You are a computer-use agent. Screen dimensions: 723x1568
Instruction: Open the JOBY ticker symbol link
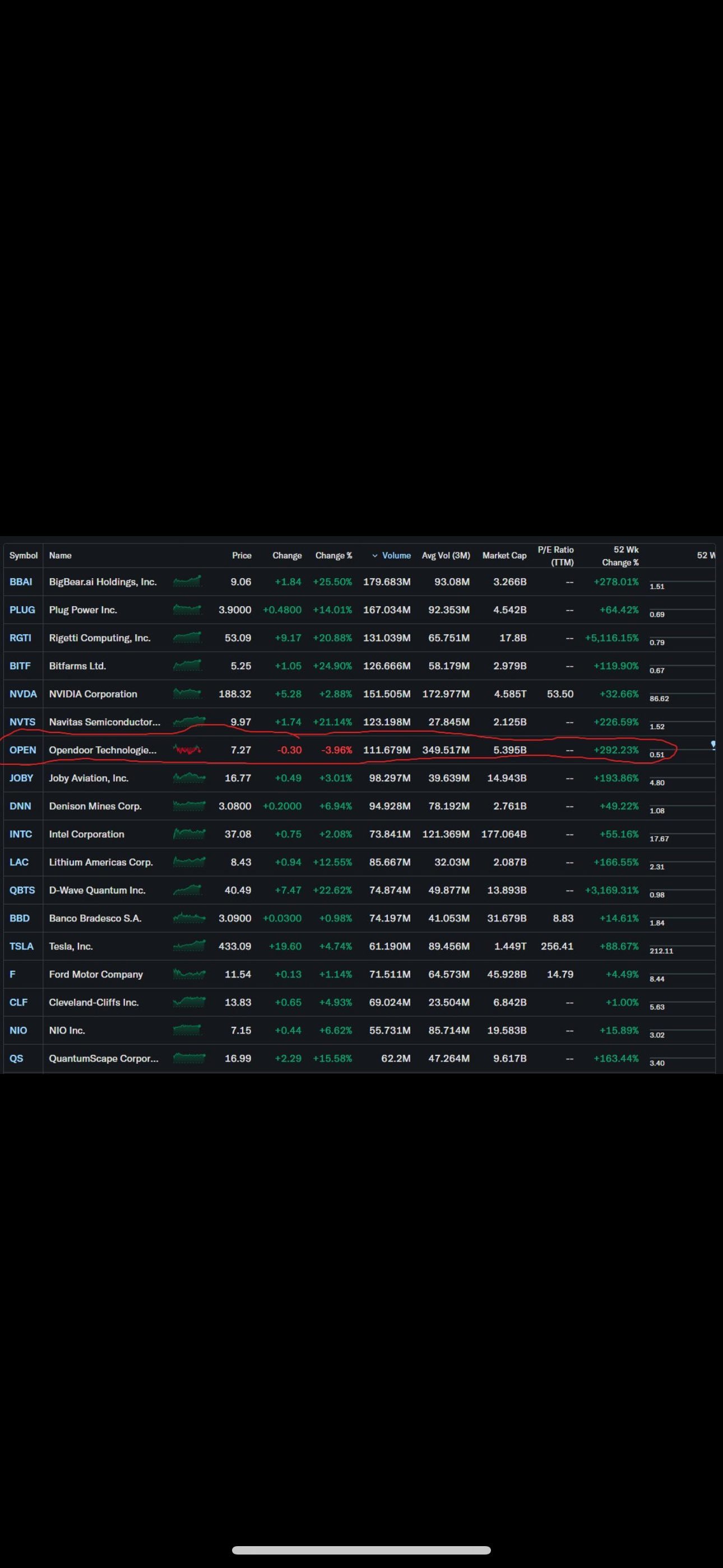[x=21, y=778]
